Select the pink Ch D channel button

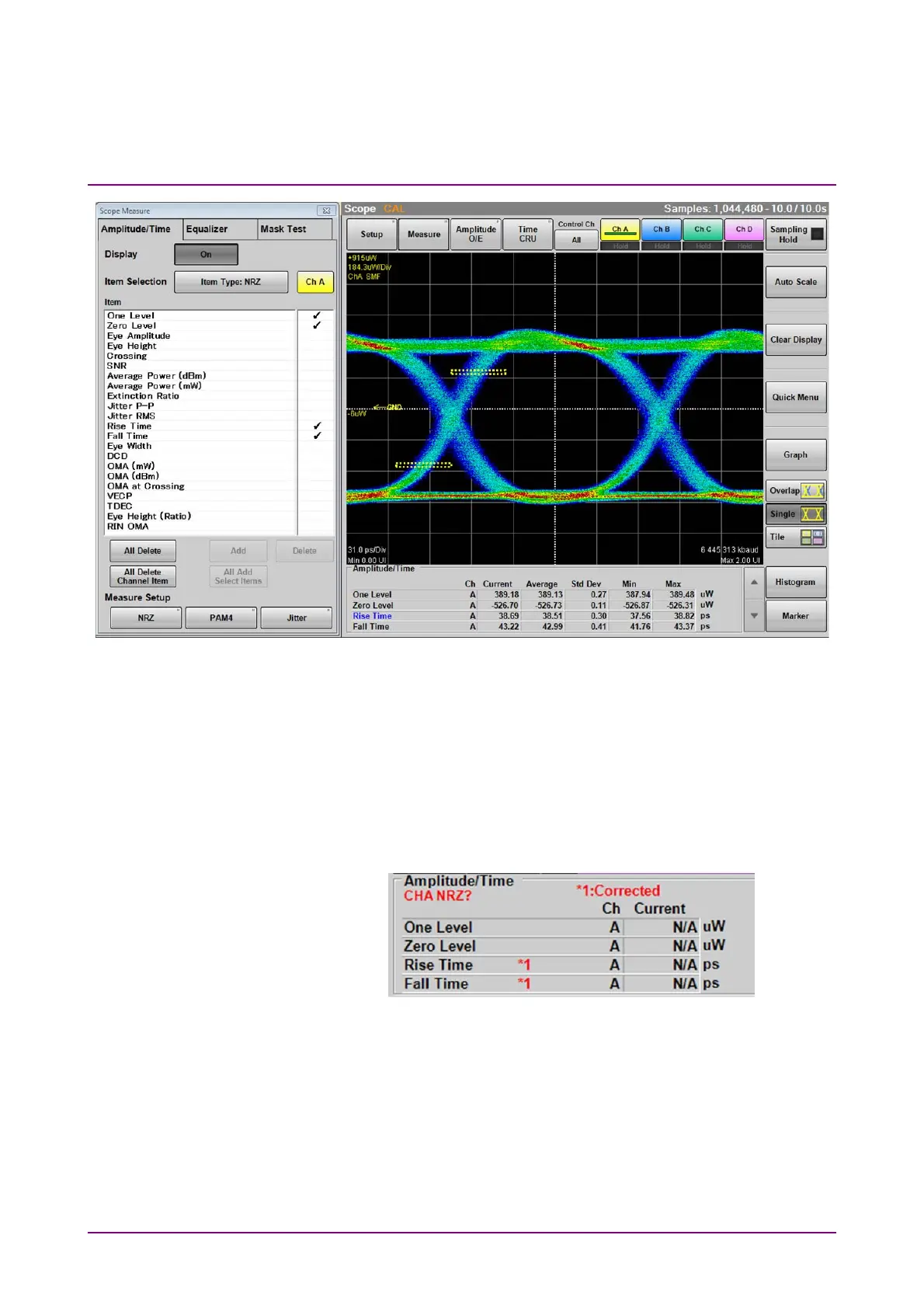[744, 230]
